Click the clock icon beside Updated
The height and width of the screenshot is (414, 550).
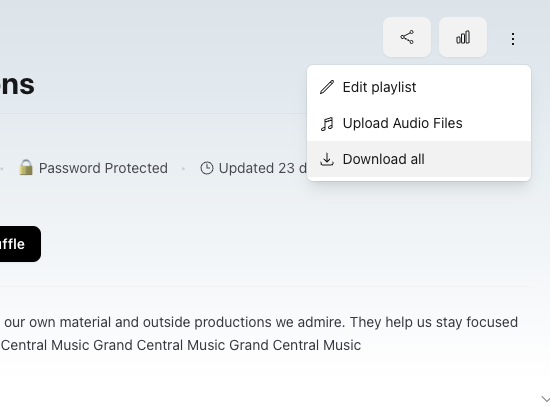(x=207, y=168)
